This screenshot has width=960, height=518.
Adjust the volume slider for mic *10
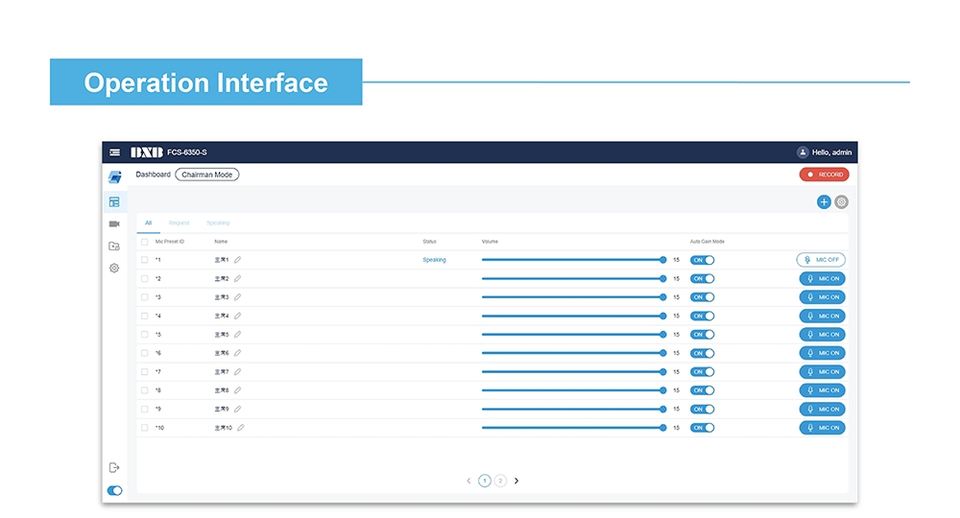point(574,427)
